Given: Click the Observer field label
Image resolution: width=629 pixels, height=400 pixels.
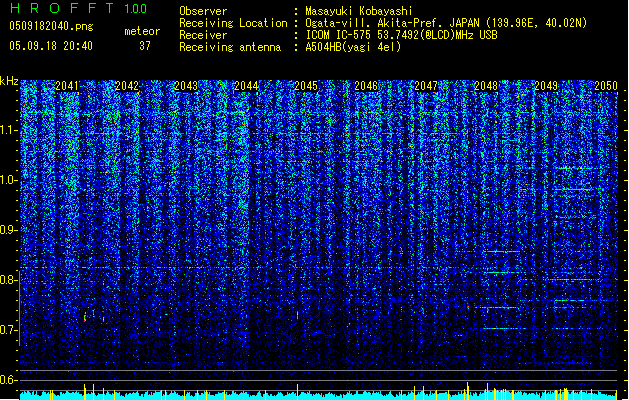Looking at the screenshot, I should click(203, 11).
